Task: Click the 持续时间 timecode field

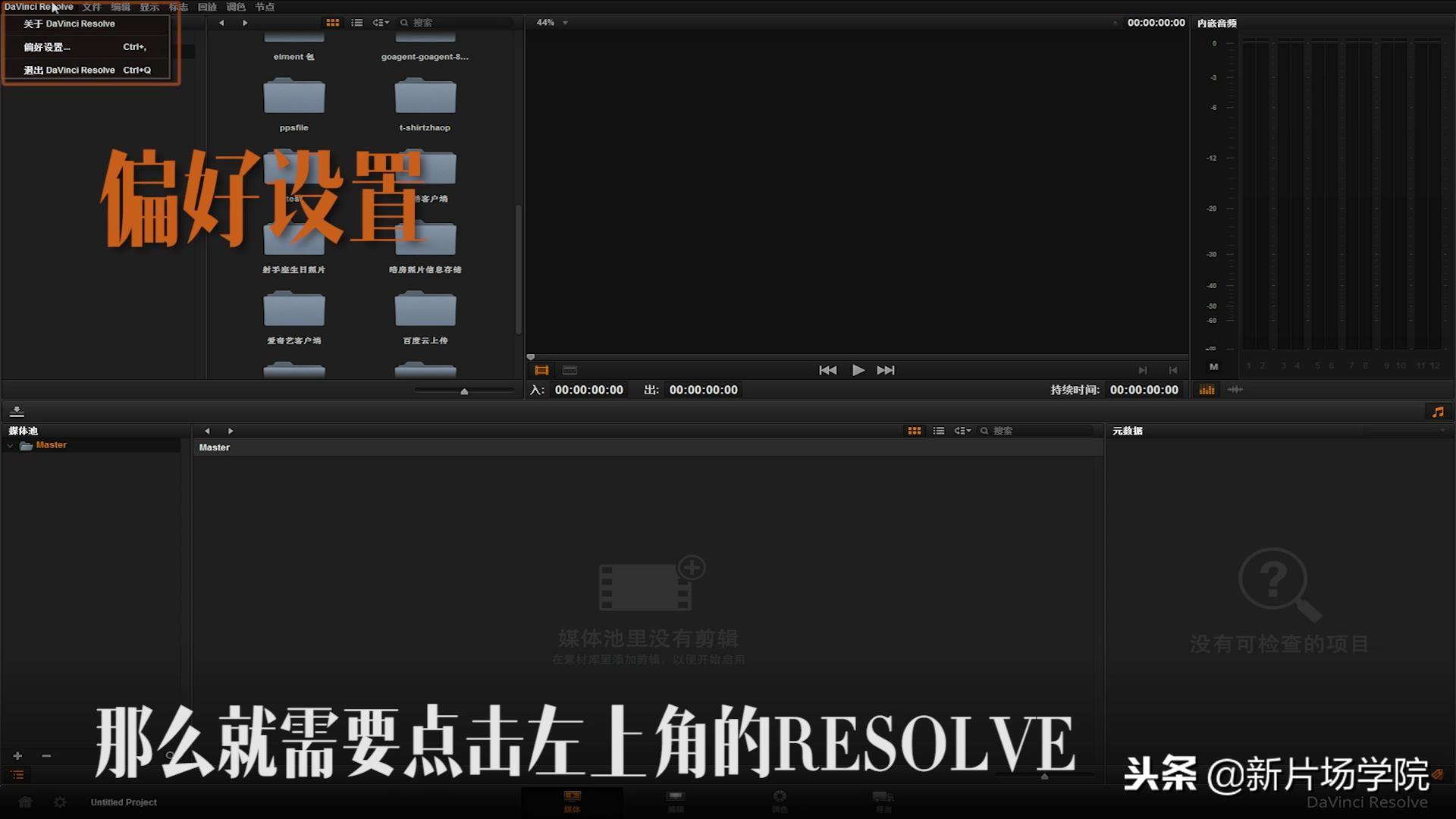Action: coord(1144,390)
